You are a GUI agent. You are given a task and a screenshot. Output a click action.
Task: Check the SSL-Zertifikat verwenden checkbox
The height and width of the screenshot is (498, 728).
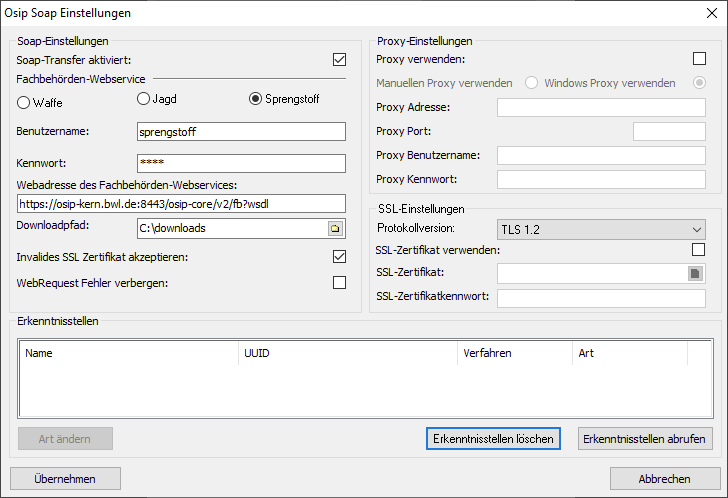point(699,249)
